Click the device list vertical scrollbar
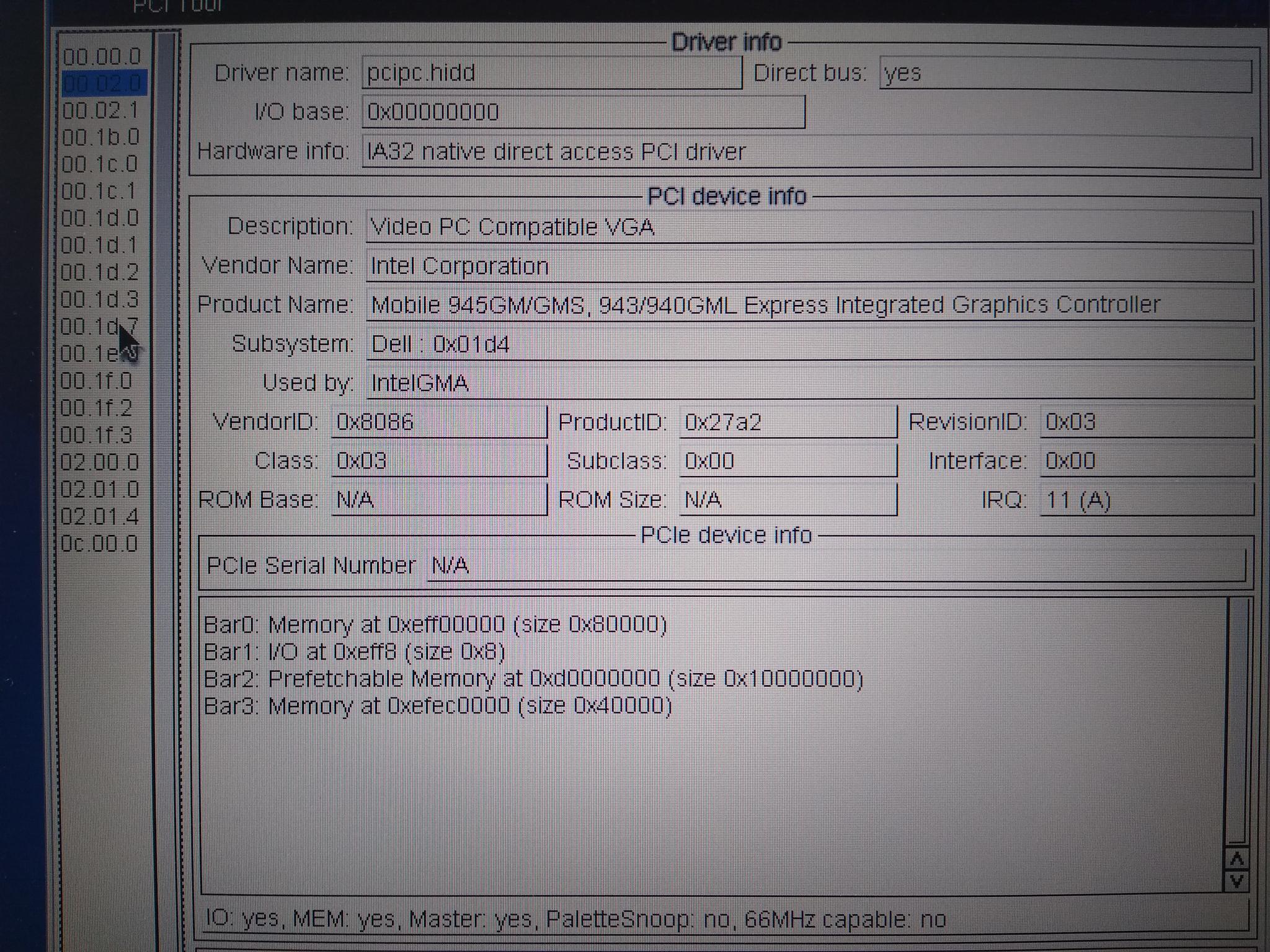 pos(164,434)
